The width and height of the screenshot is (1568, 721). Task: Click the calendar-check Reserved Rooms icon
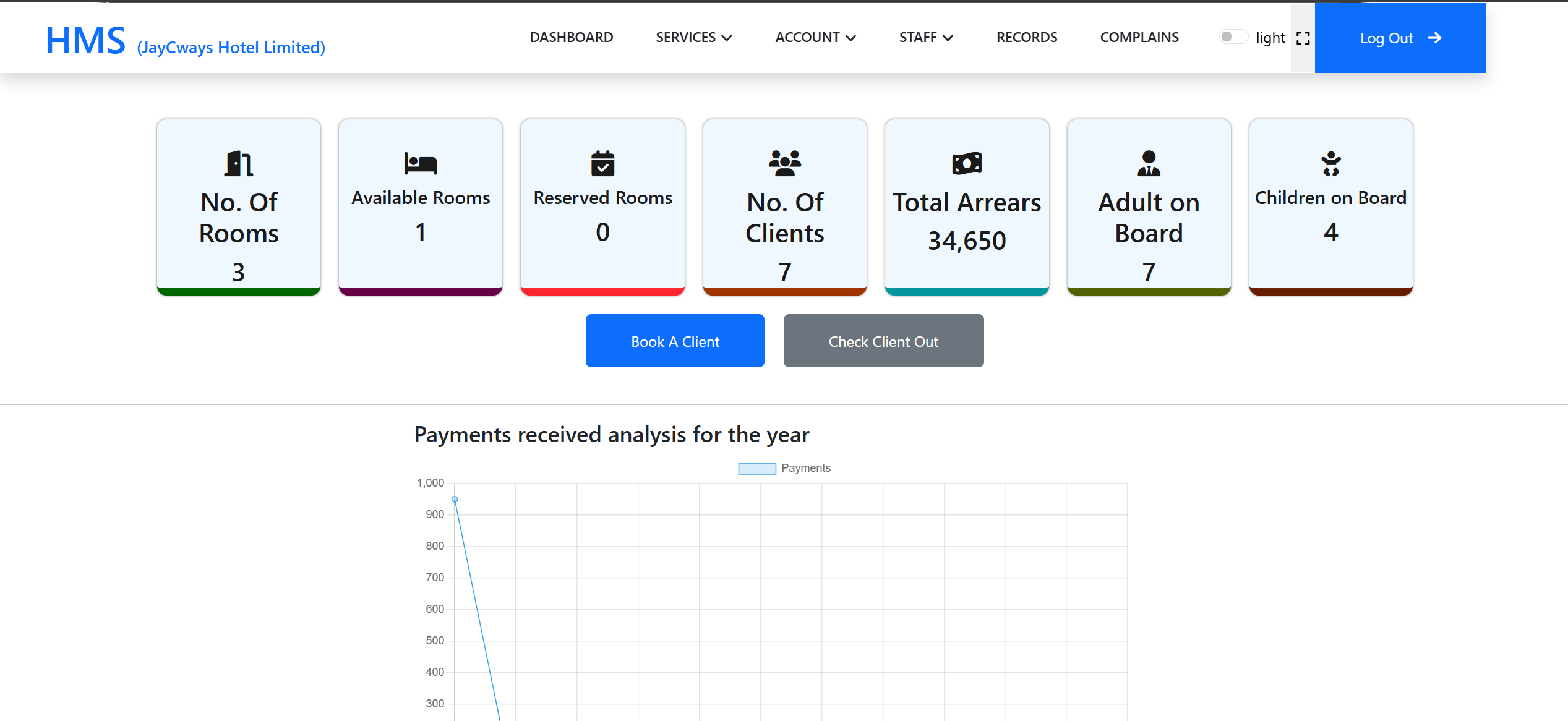(x=602, y=164)
